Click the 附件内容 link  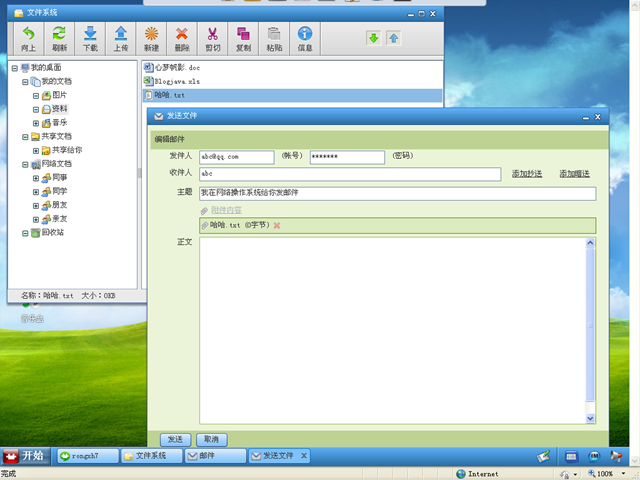click(x=226, y=210)
